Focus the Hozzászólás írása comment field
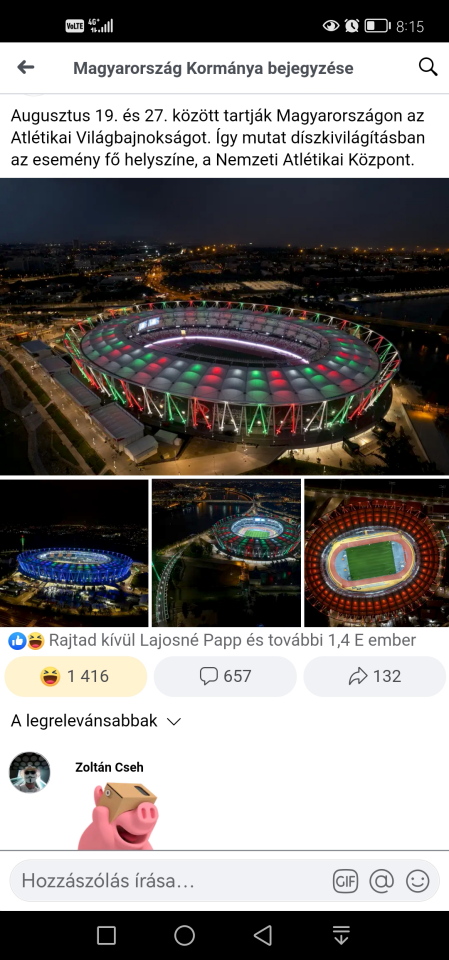This screenshot has height=960, width=449. click(168, 882)
